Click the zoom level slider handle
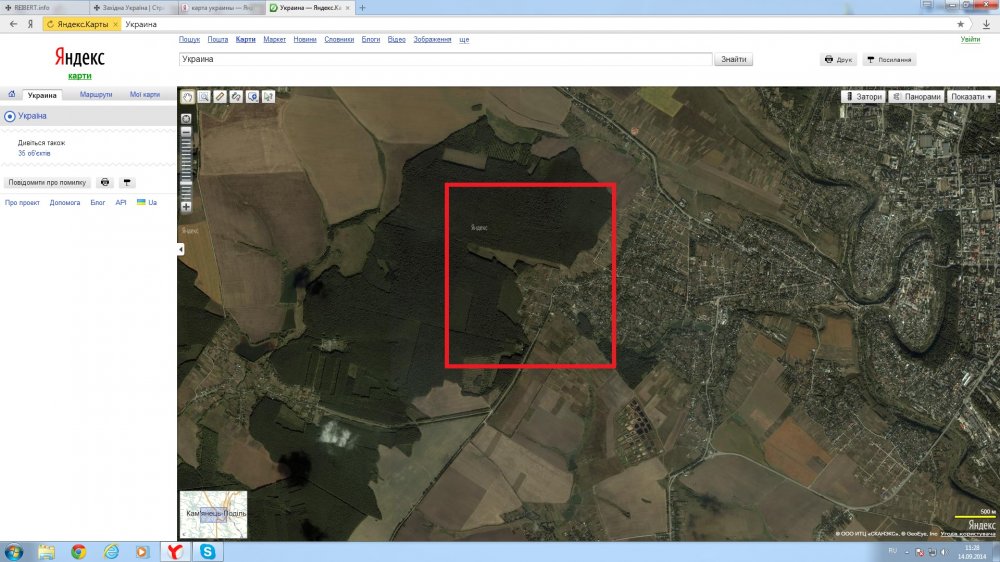Image resolution: width=1000 pixels, height=562 pixels. pyautogui.click(x=186, y=184)
